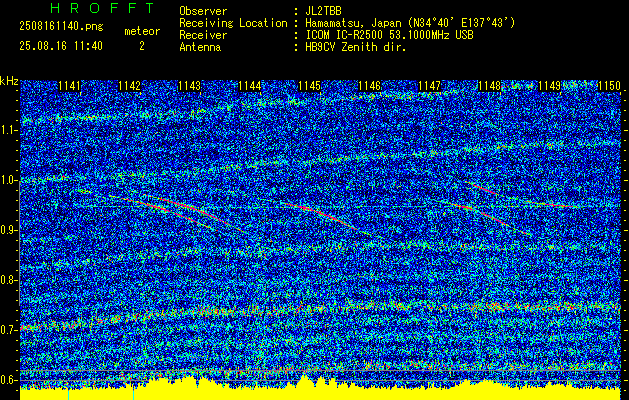Click the HROFFT title text
The width and height of the screenshot is (629, 400).
tap(102, 8)
